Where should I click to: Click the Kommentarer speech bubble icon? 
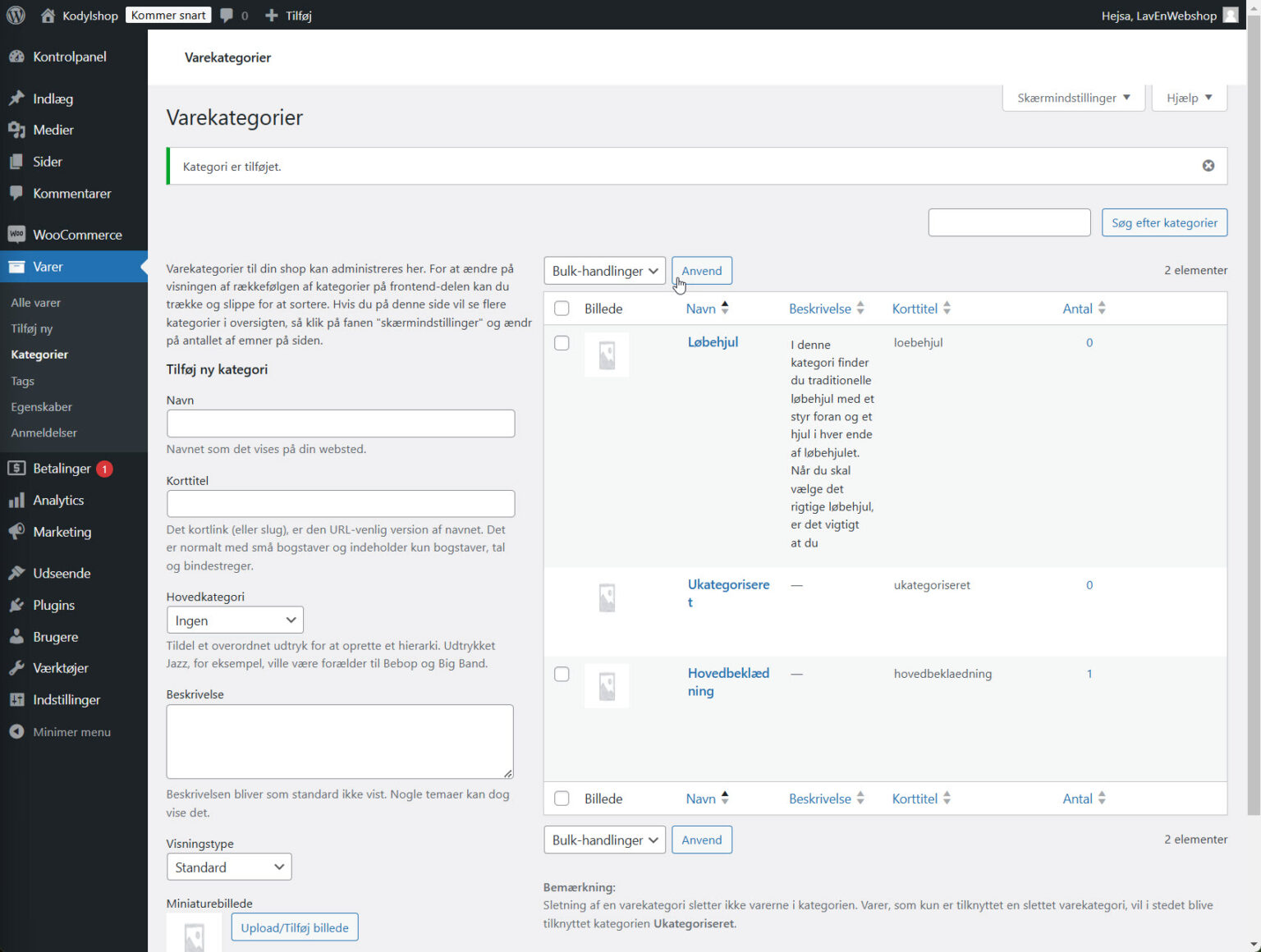tap(16, 194)
